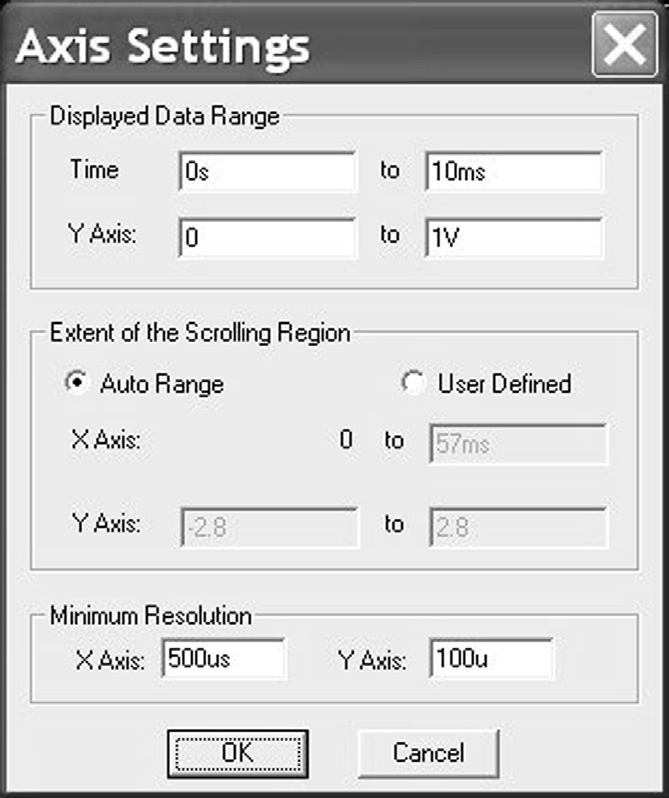Screen dimensions: 669x798
Task: Click the Time start field showing 0s
Action: point(267,171)
